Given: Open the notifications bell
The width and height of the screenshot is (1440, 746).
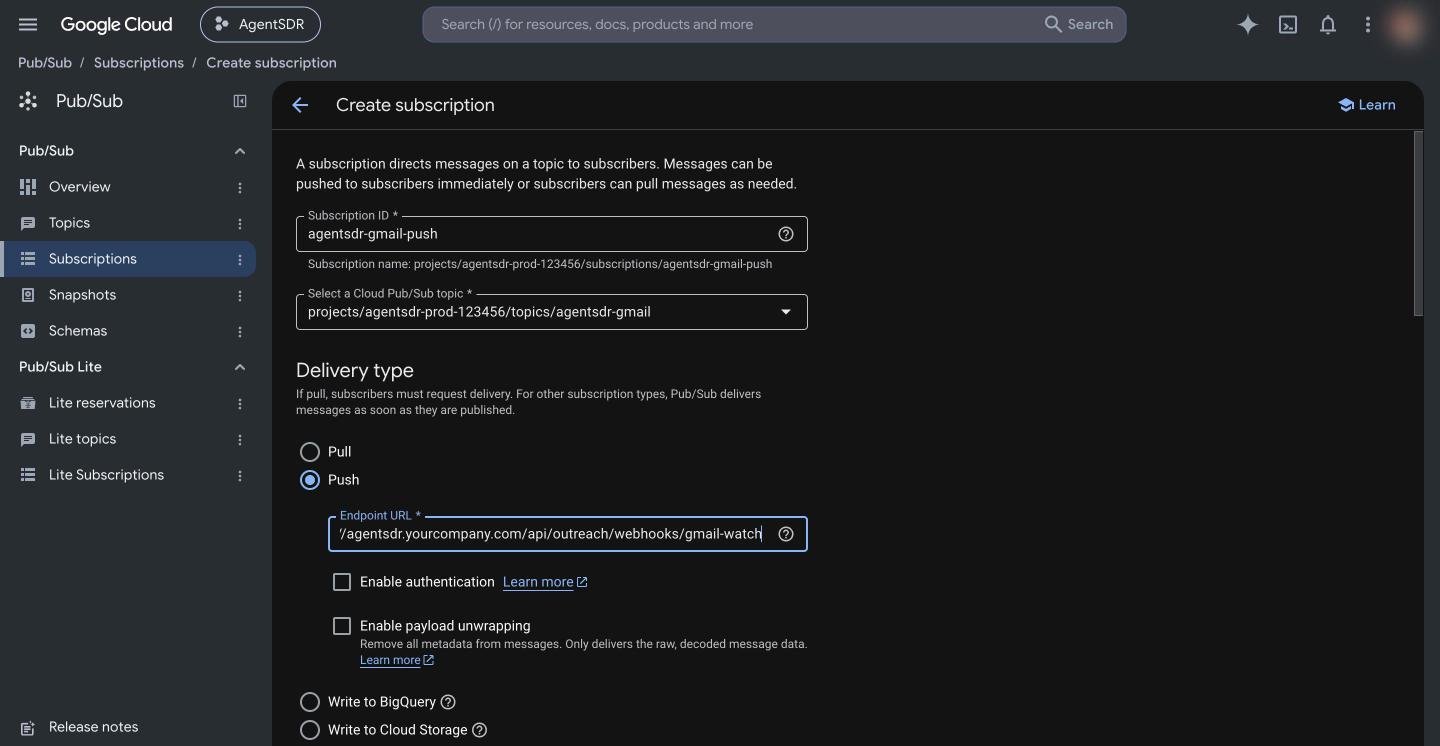Looking at the screenshot, I should [x=1328, y=25].
